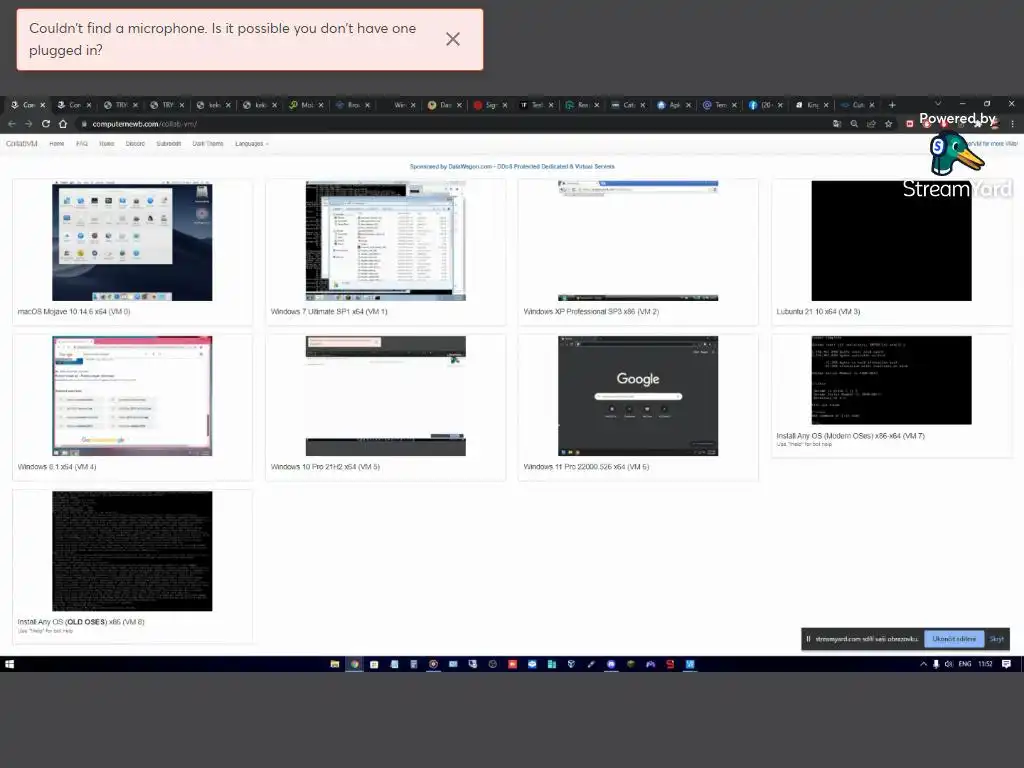Click the microphone tray icon

click(x=936, y=664)
